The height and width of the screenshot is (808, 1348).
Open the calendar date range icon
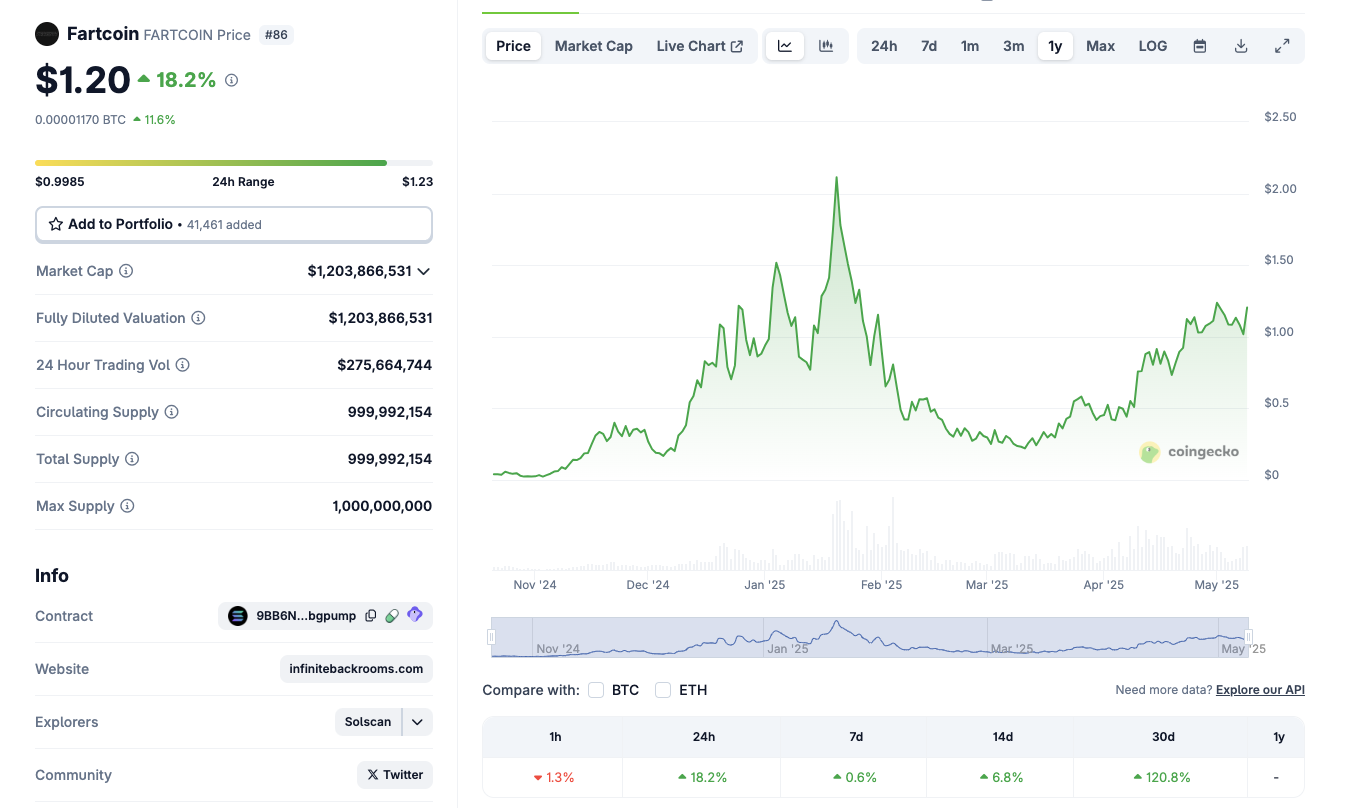[x=1200, y=46]
